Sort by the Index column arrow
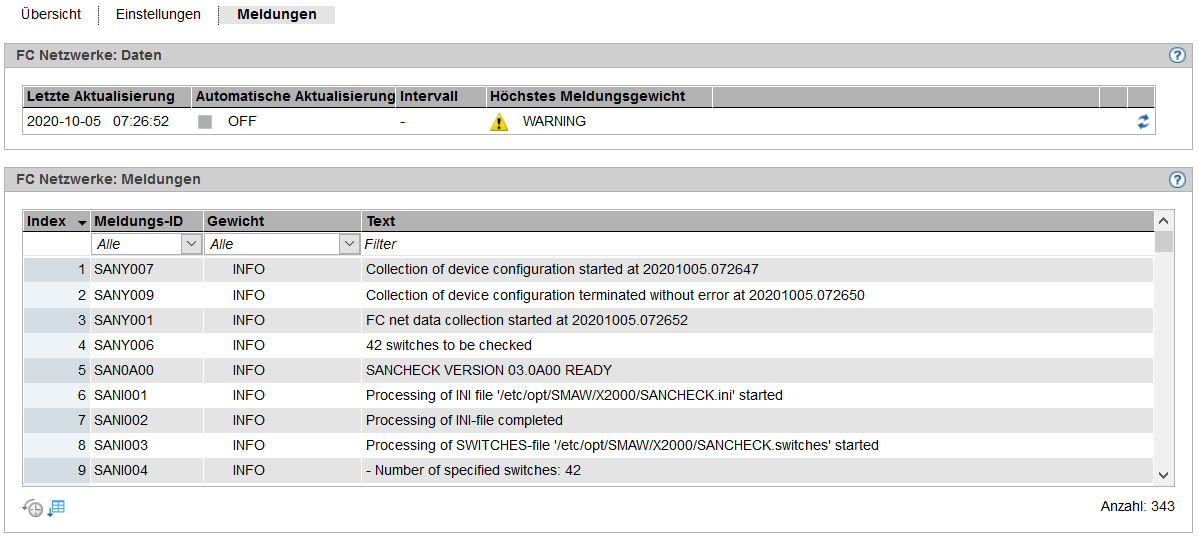The height and width of the screenshot is (539, 1199). [82, 222]
